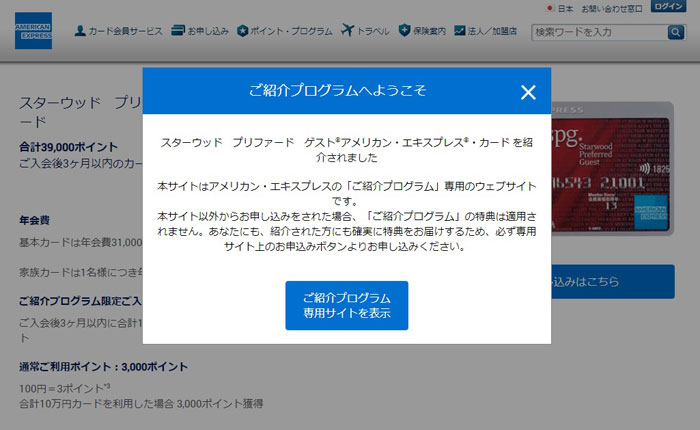Click the SPG card image thumbnail
Screen dimensions: 700x430
tap(612, 168)
